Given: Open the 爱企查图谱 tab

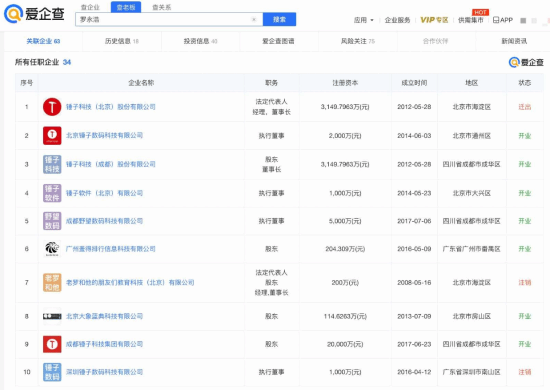Looking at the screenshot, I should 278,41.
